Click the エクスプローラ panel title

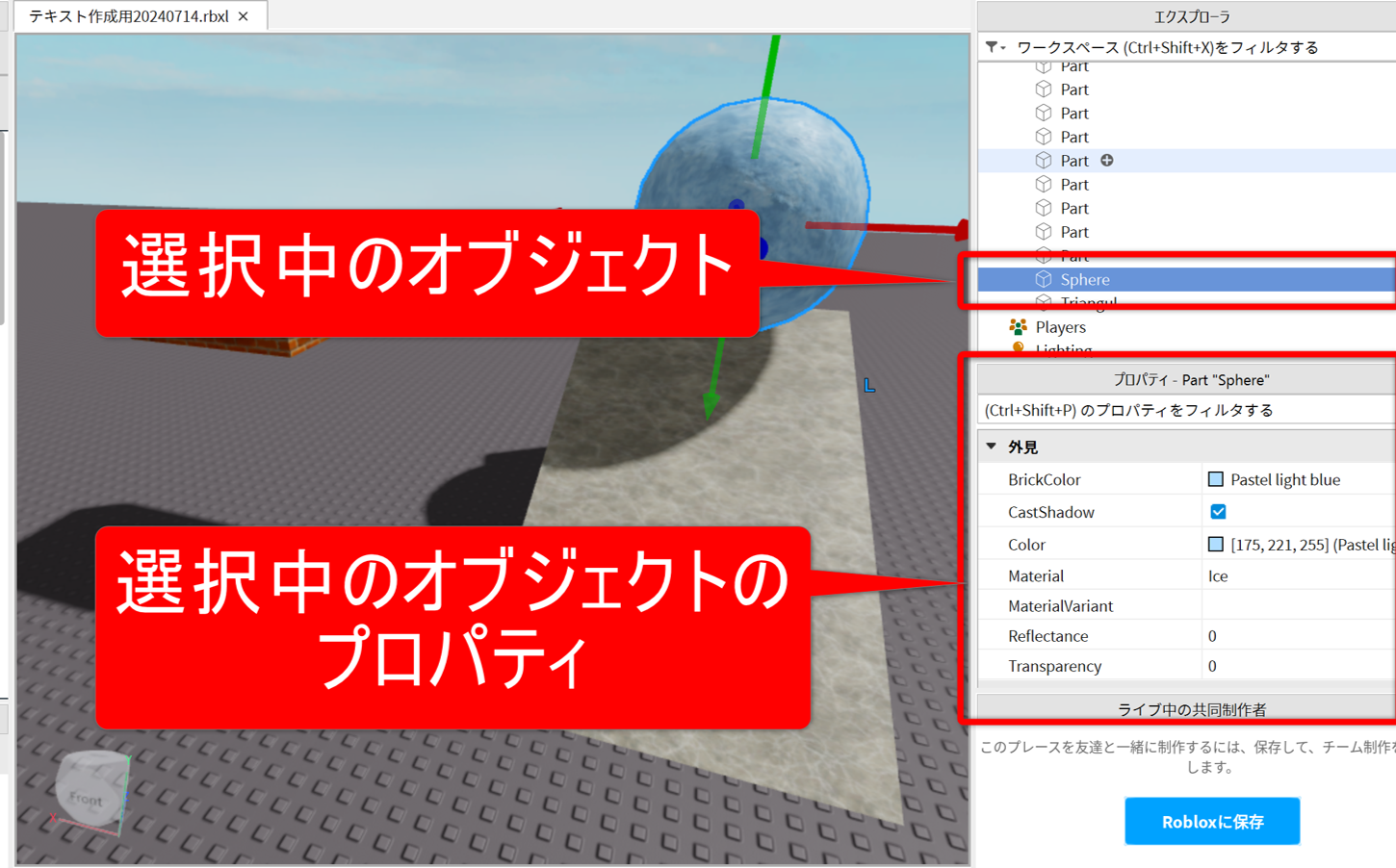point(1191,16)
